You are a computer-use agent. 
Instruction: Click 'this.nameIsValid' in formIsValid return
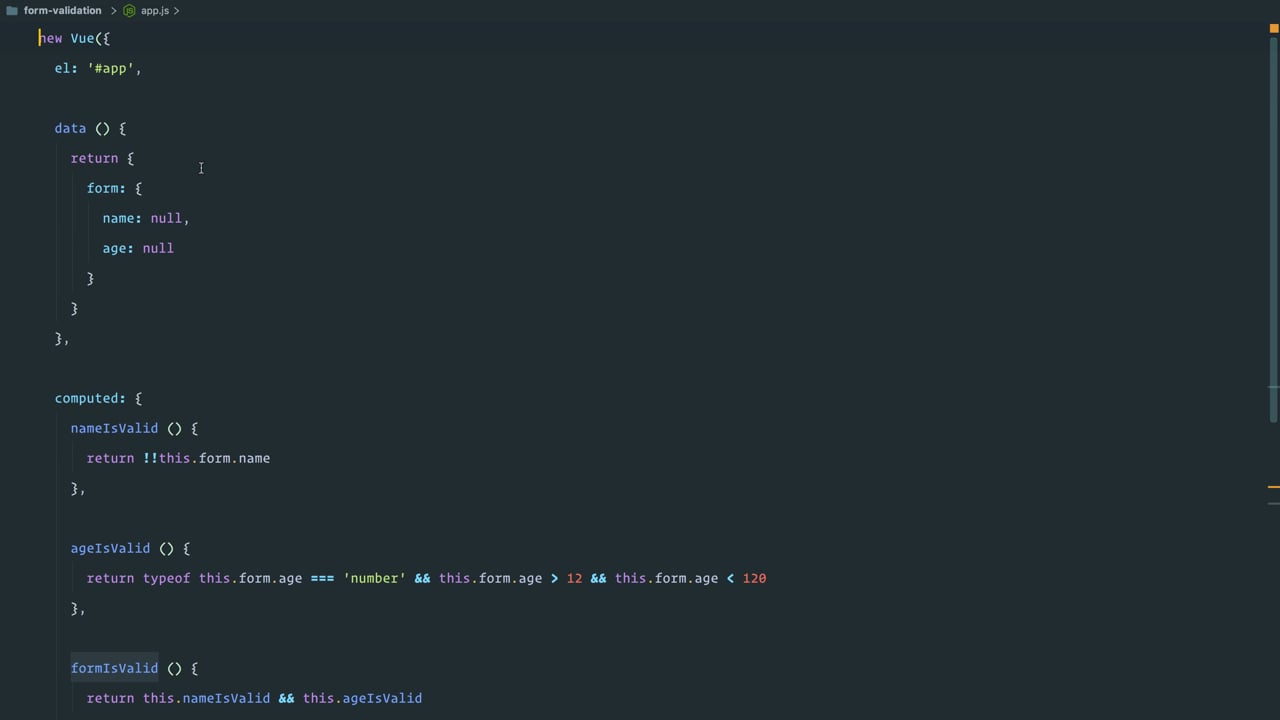point(206,698)
